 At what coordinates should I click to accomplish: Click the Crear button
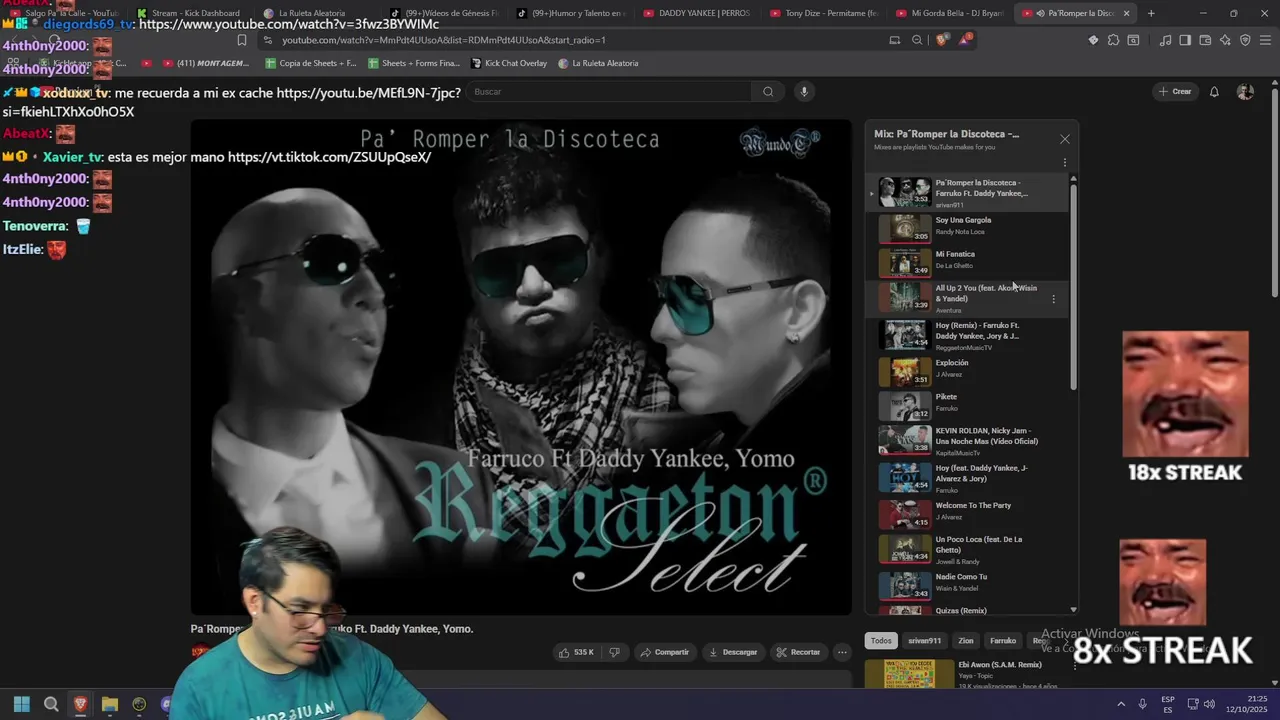(x=1175, y=92)
